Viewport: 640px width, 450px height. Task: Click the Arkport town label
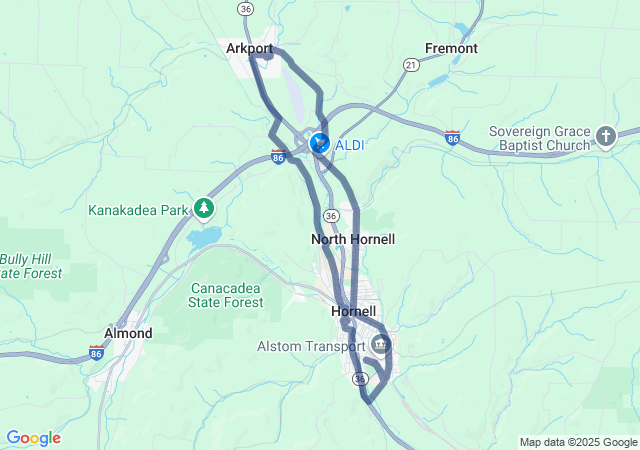(x=249, y=48)
